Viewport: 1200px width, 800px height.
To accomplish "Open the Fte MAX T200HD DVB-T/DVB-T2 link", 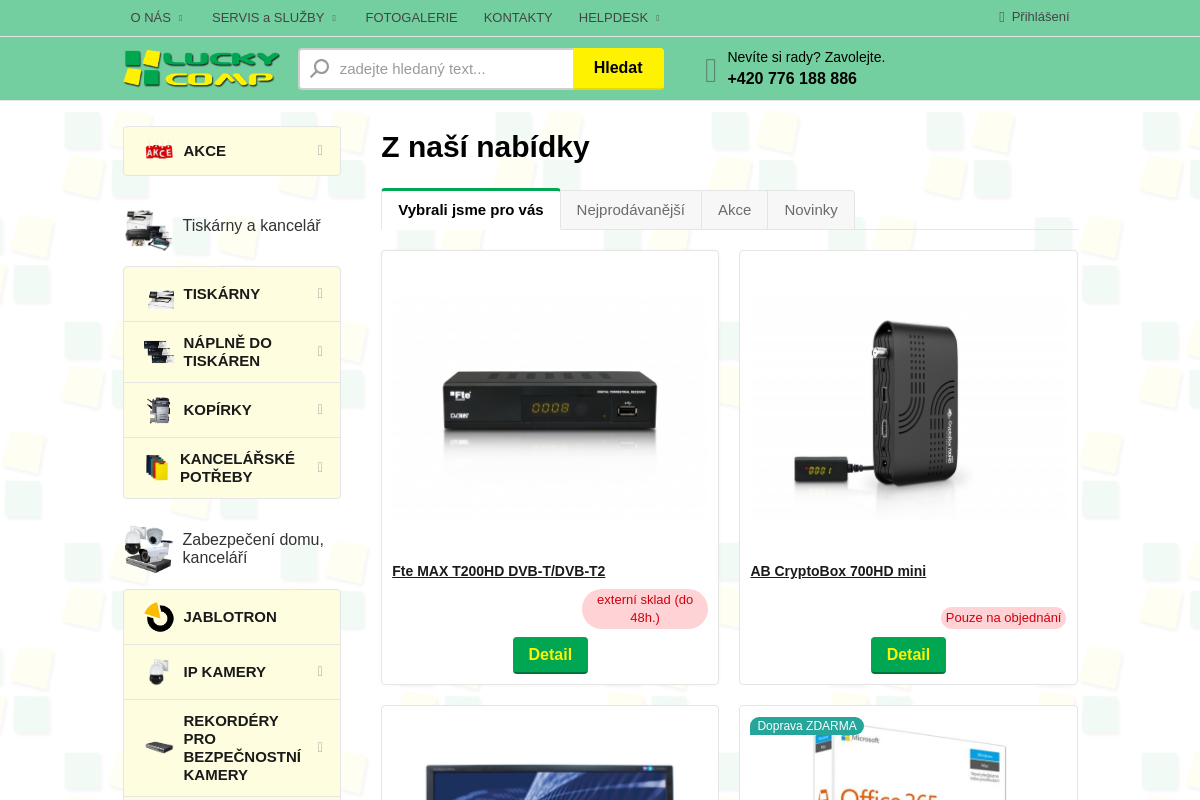I will 498,571.
